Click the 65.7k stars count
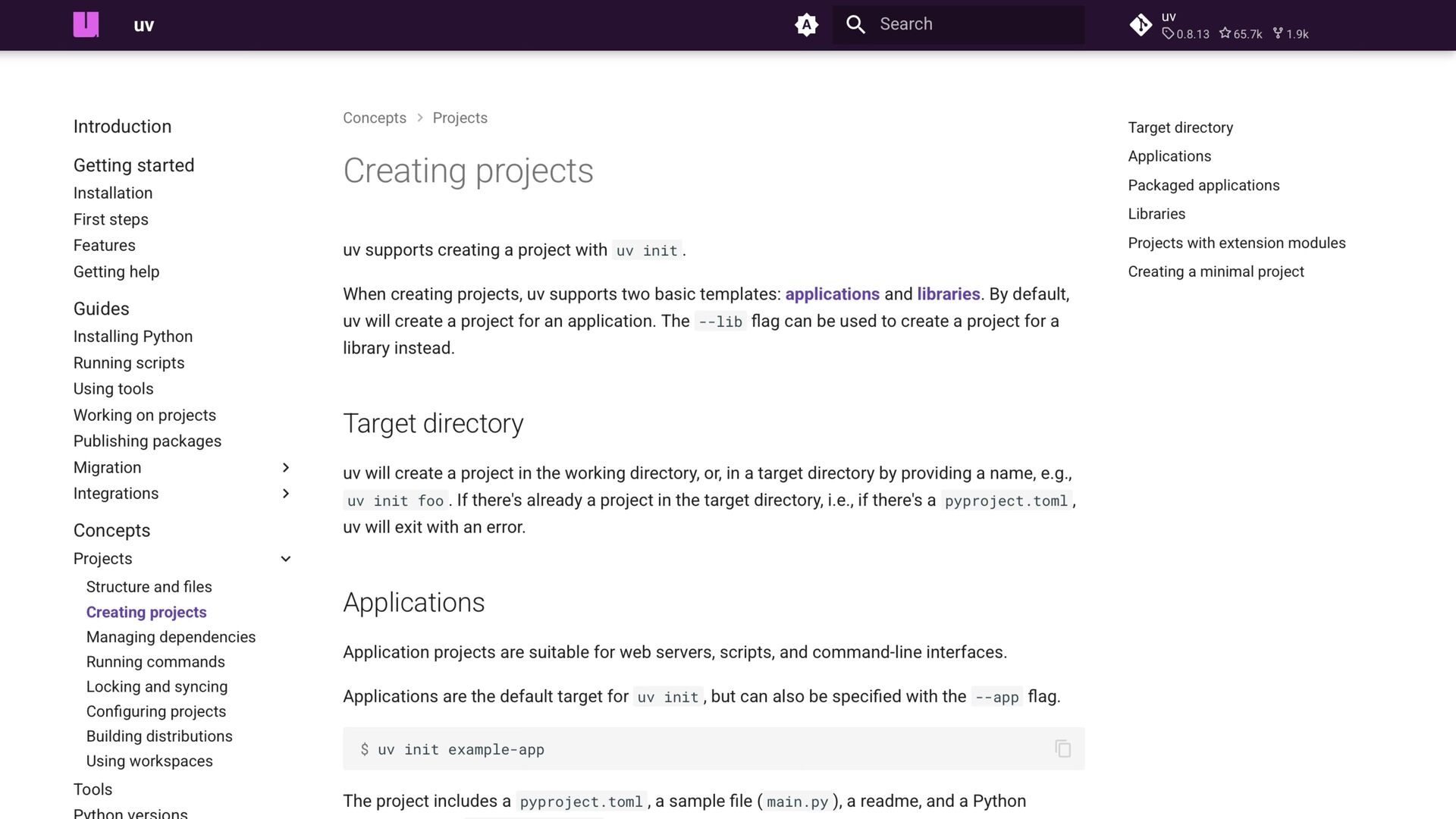The height and width of the screenshot is (819, 1456). pos(1241,34)
